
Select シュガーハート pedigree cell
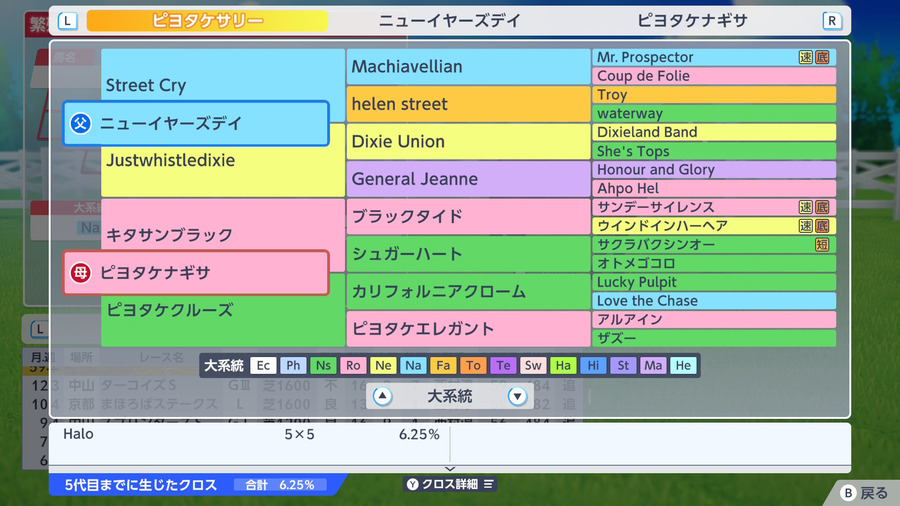click(x=468, y=254)
